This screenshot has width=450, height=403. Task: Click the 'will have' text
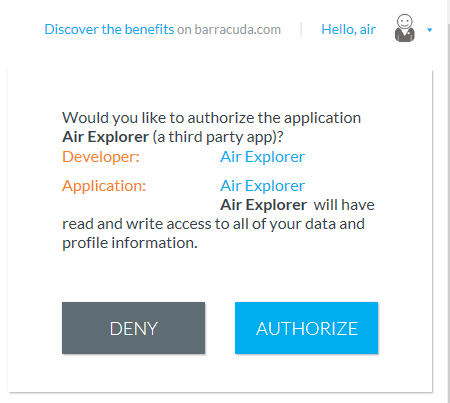[x=344, y=205]
